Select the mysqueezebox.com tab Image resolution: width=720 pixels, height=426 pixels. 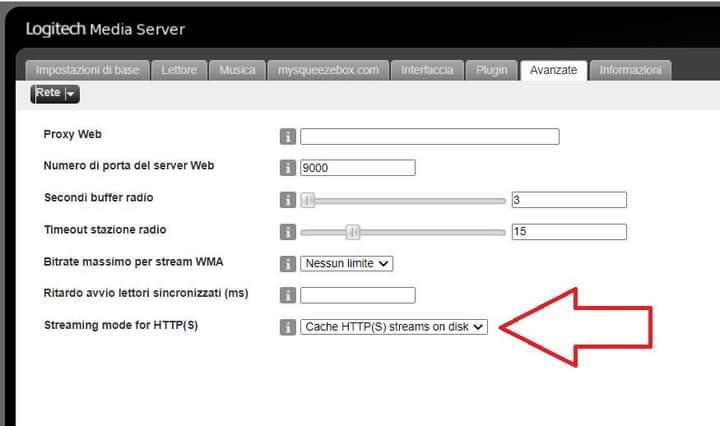point(328,70)
